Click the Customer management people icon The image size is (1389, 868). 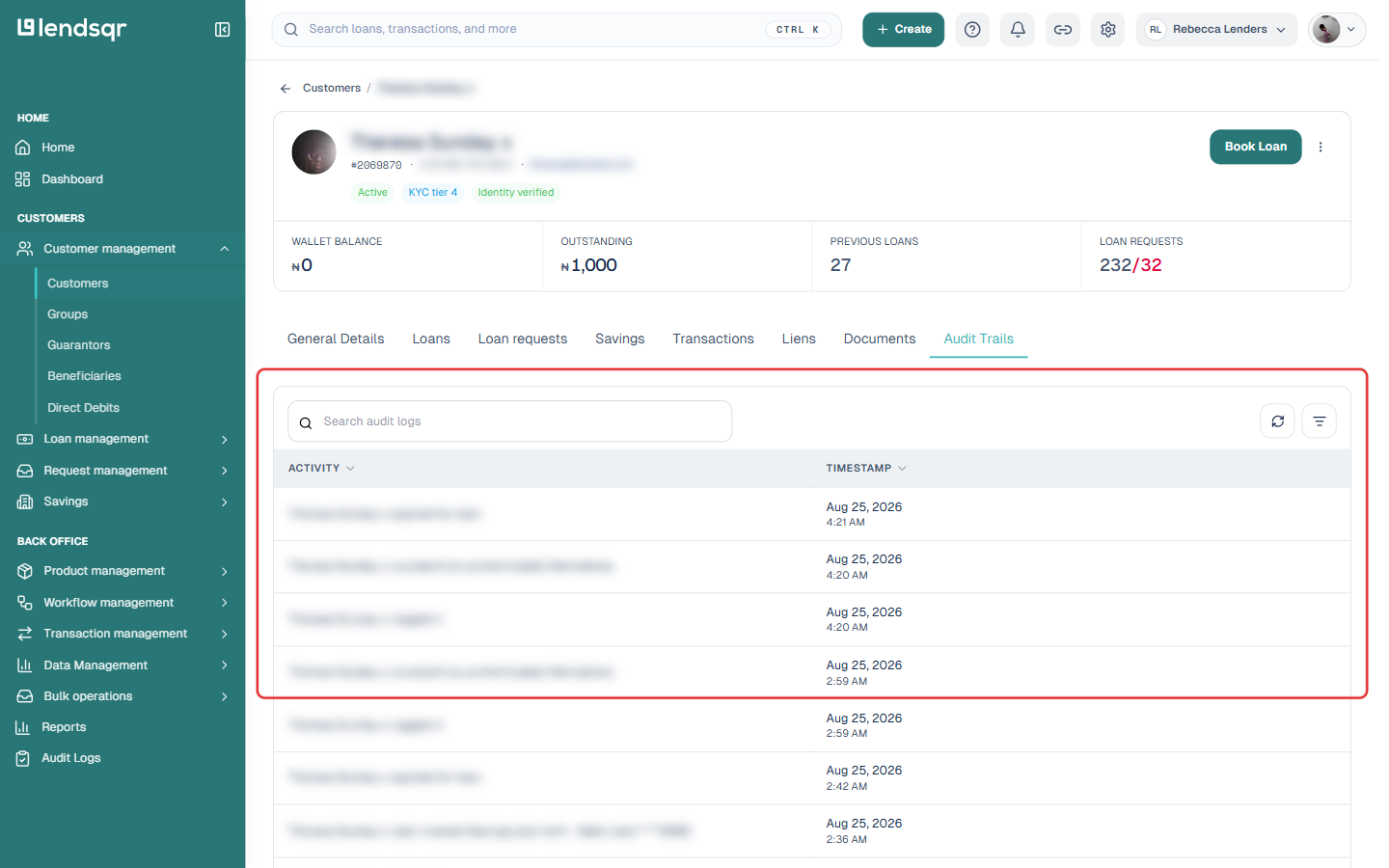tap(25, 249)
